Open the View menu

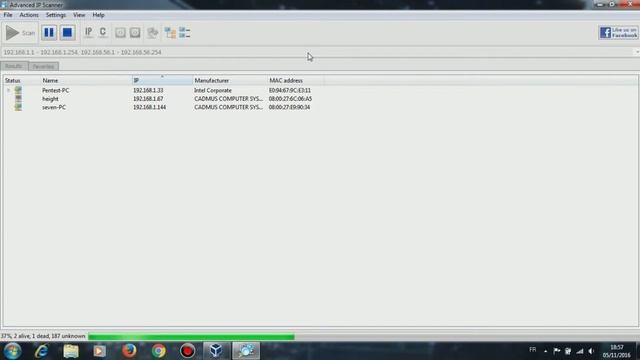coord(79,15)
